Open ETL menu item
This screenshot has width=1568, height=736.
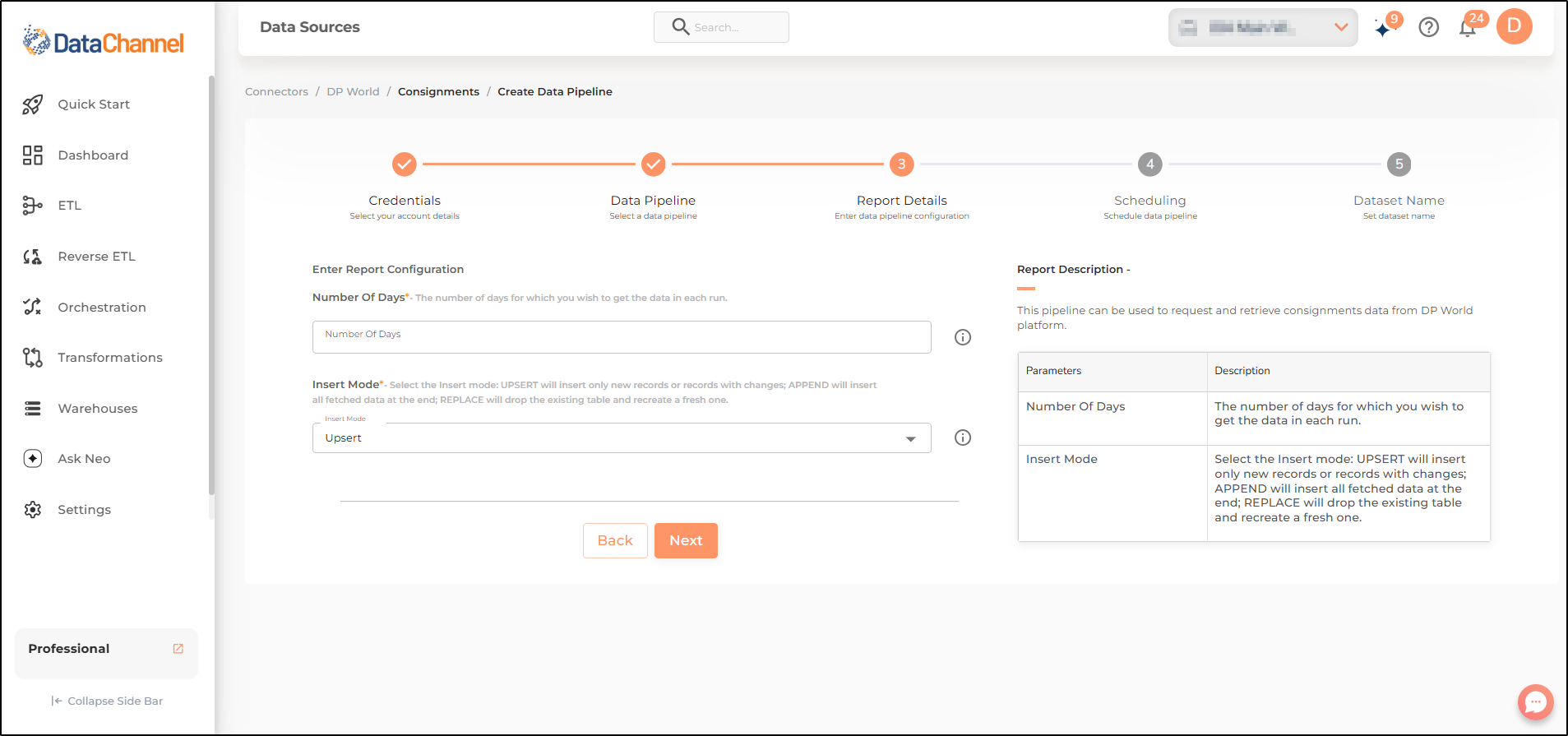[x=69, y=206]
